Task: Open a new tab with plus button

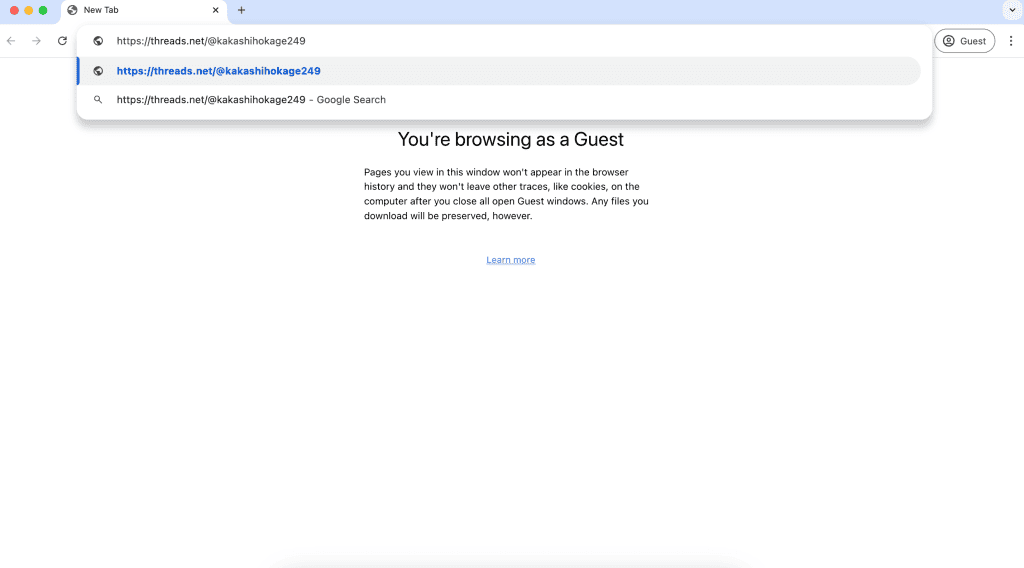Action: (x=241, y=10)
